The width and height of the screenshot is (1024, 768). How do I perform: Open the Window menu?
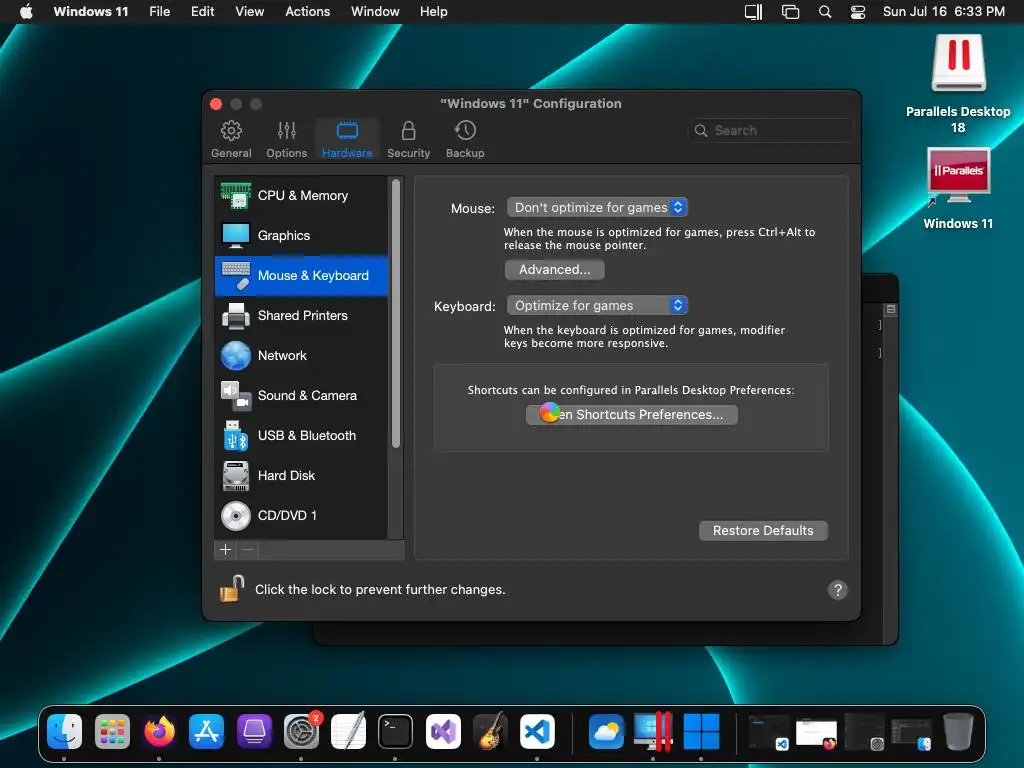[375, 12]
